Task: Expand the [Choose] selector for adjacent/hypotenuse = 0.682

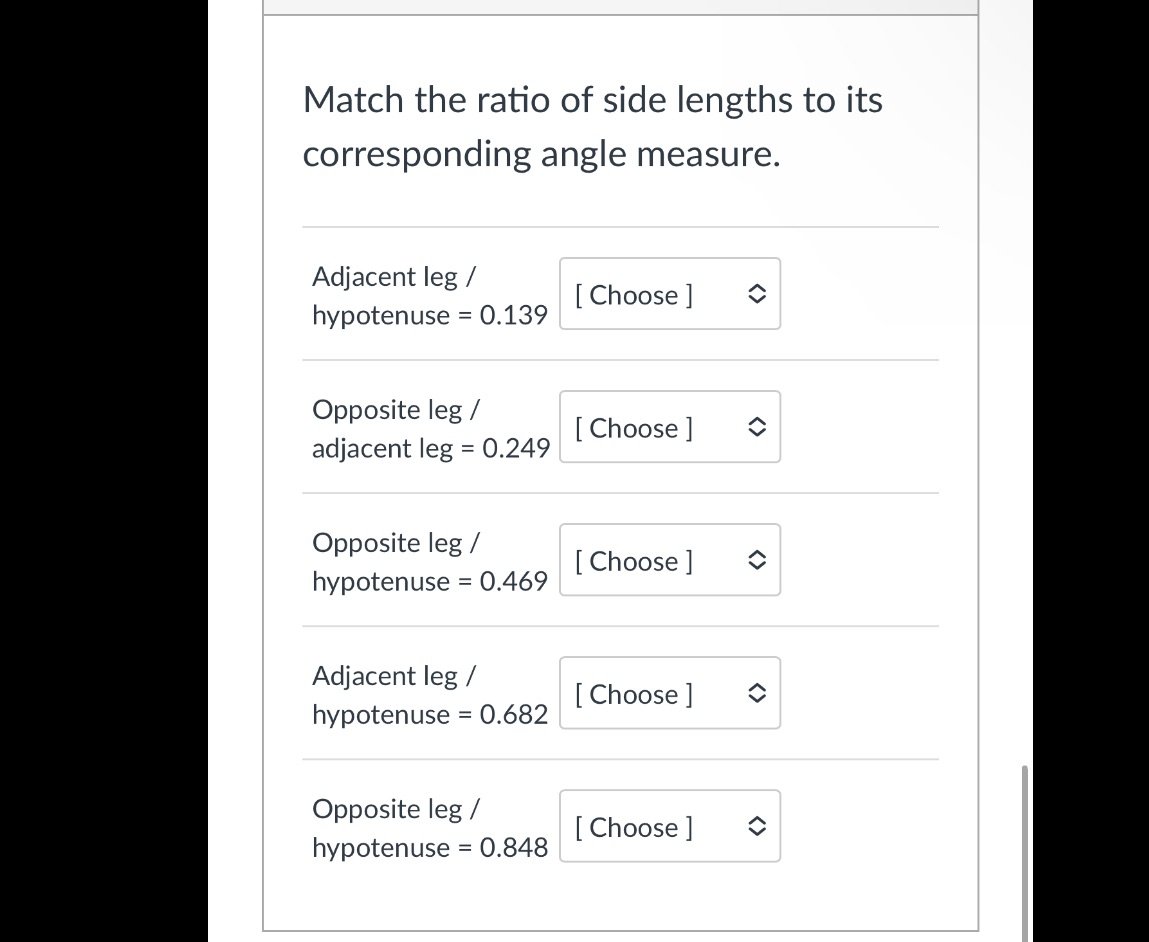Action: click(x=642, y=694)
